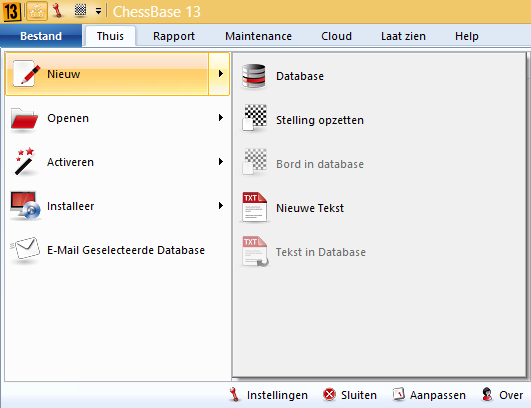Click the Aanpassen page icon
The height and width of the screenshot is (408, 531).
[399, 394]
